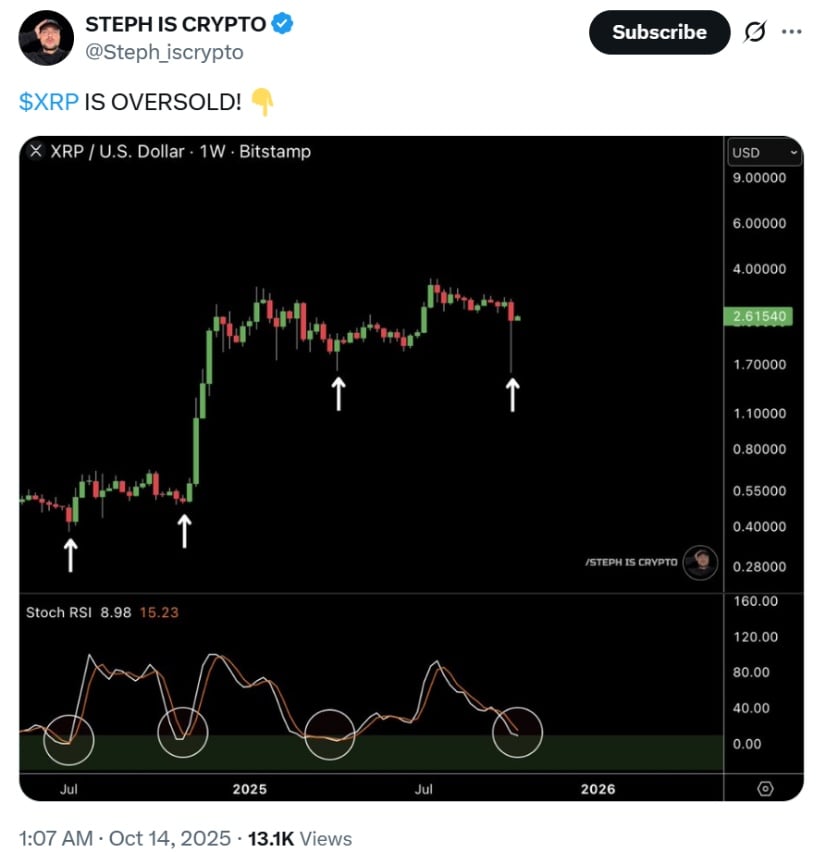Viewport: 825px width, 852px height.
Task: Click the STEPH IS CRYPTO display name
Action: coord(175,25)
